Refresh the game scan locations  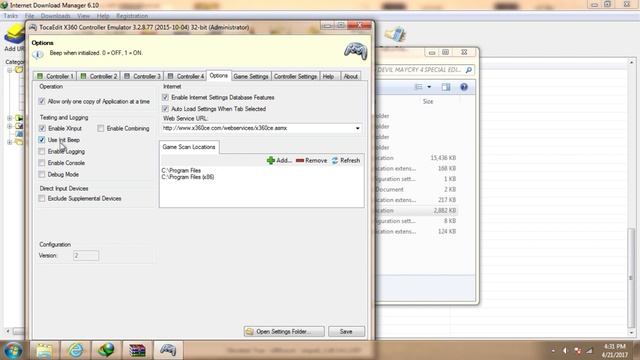click(x=346, y=160)
